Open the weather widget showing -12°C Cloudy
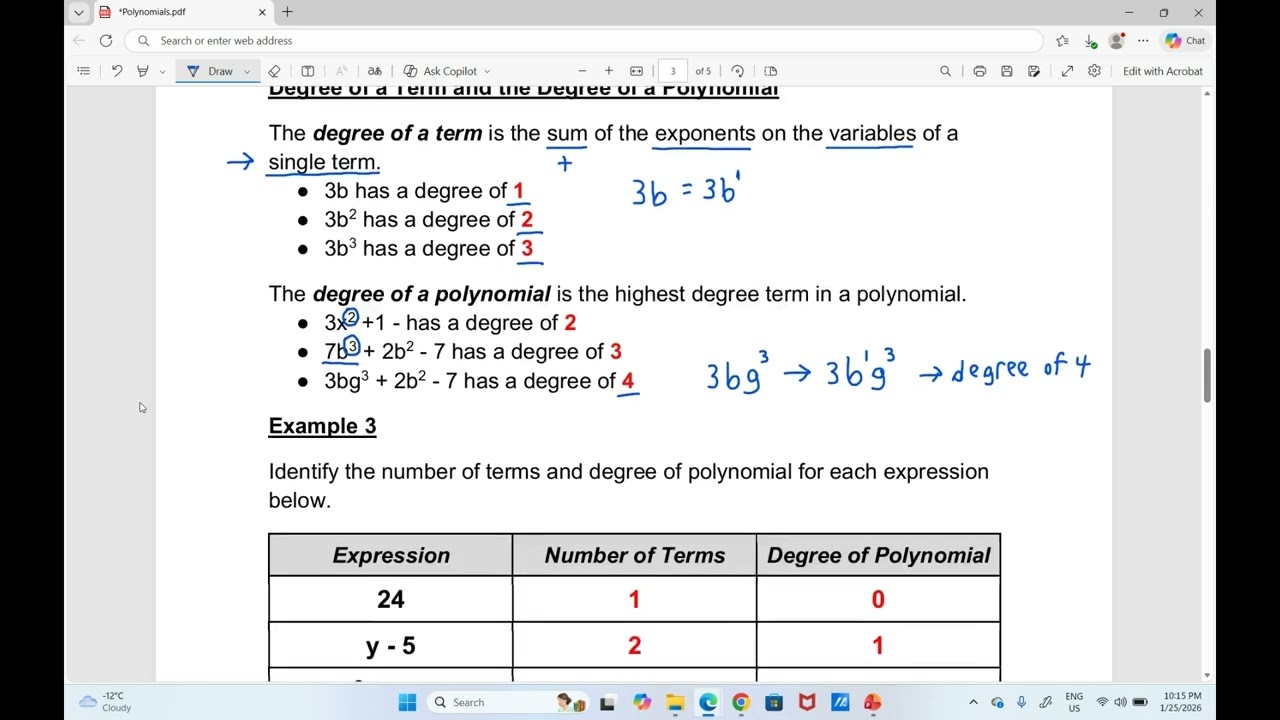The height and width of the screenshot is (720, 1280). click(105, 702)
